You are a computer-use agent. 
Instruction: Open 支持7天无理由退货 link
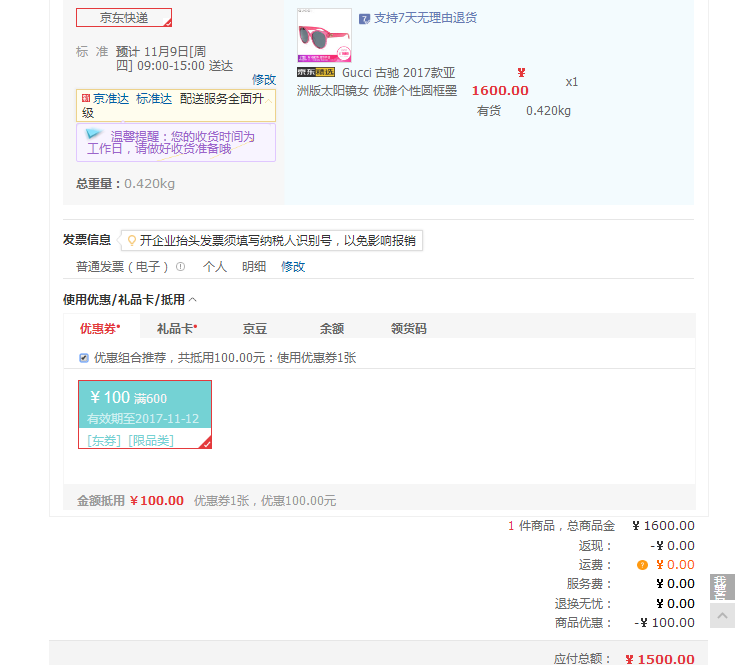point(425,18)
